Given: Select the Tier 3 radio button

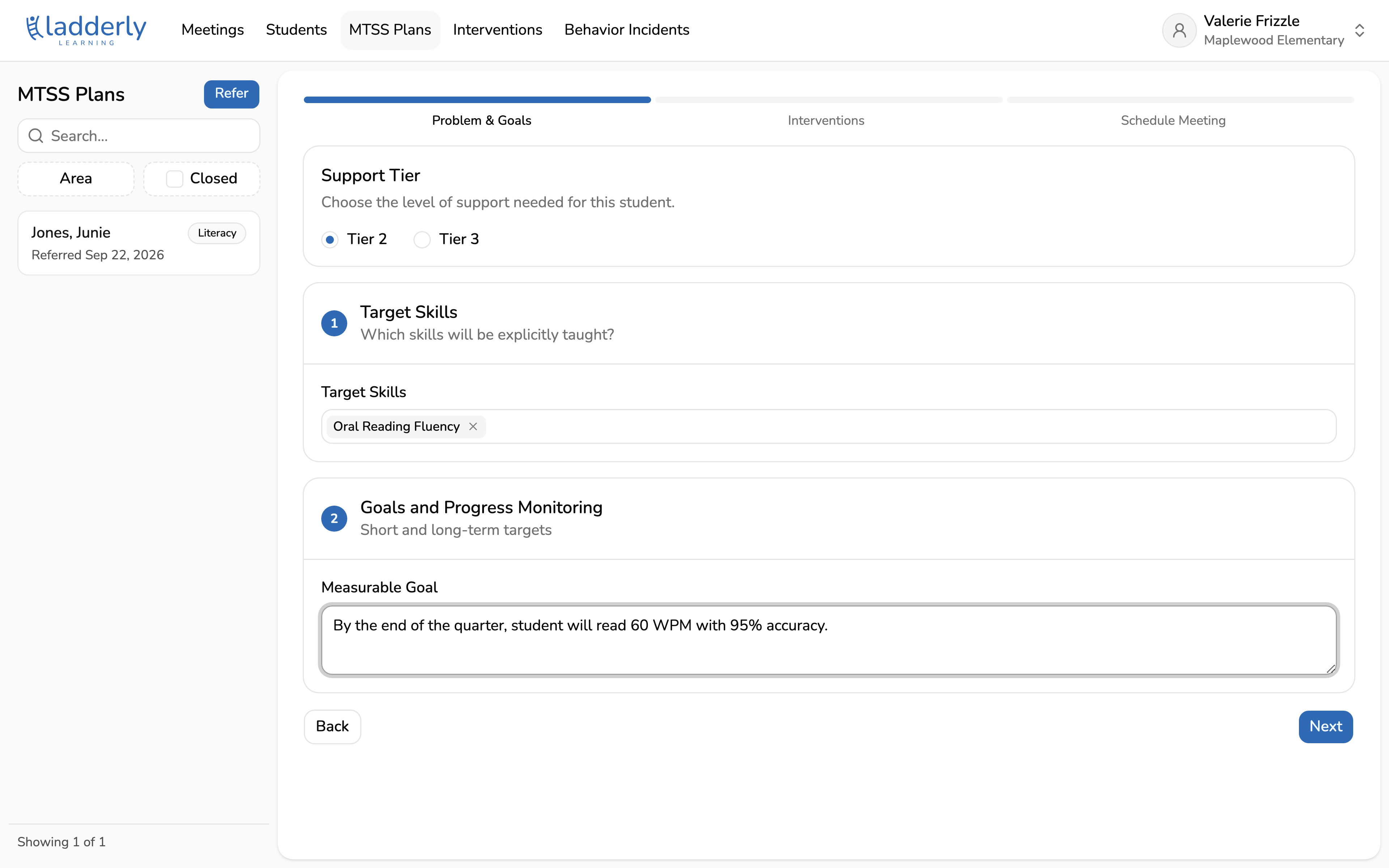Looking at the screenshot, I should pyautogui.click(x=422, y=239).
